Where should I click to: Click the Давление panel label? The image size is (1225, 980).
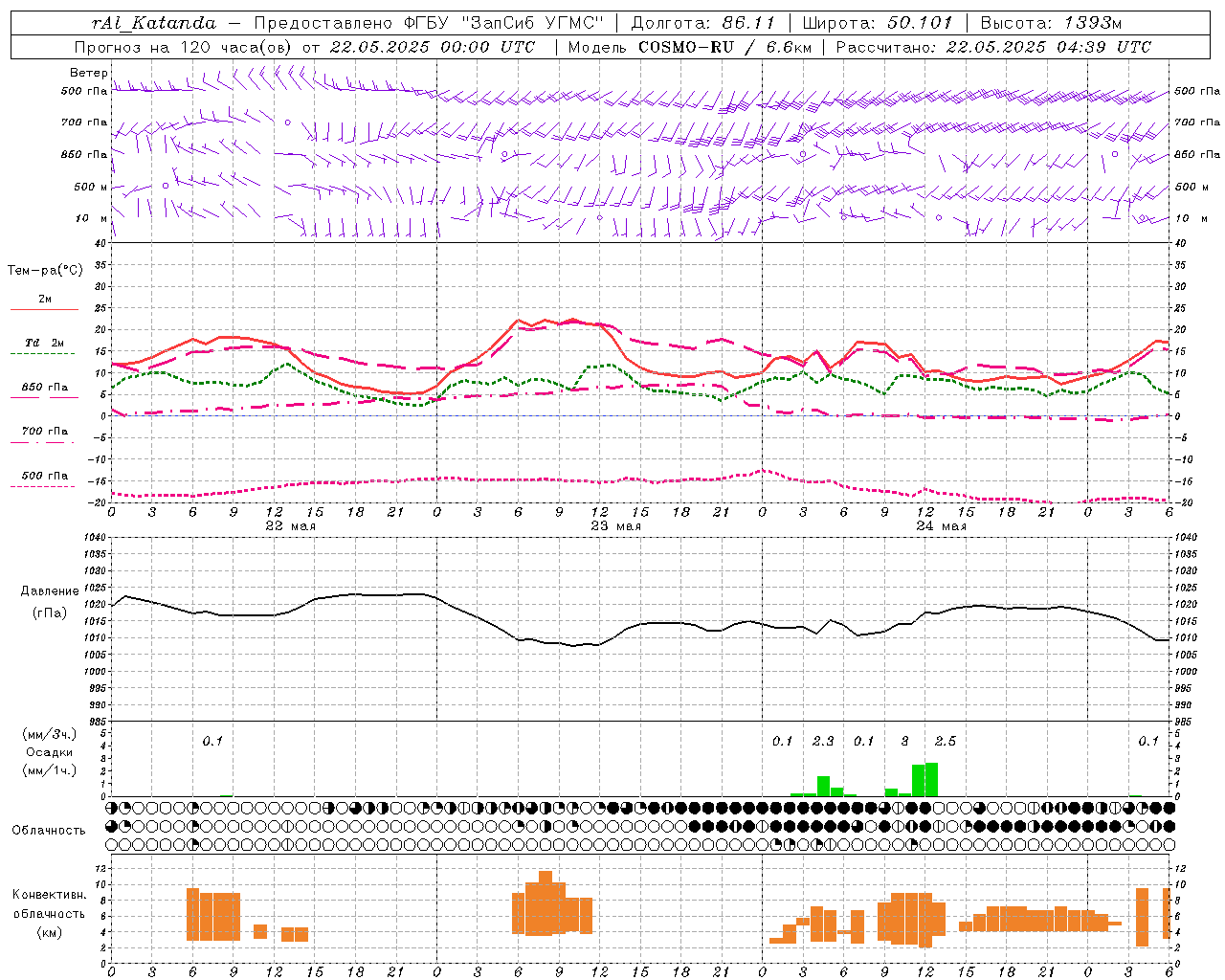point(50,591)
